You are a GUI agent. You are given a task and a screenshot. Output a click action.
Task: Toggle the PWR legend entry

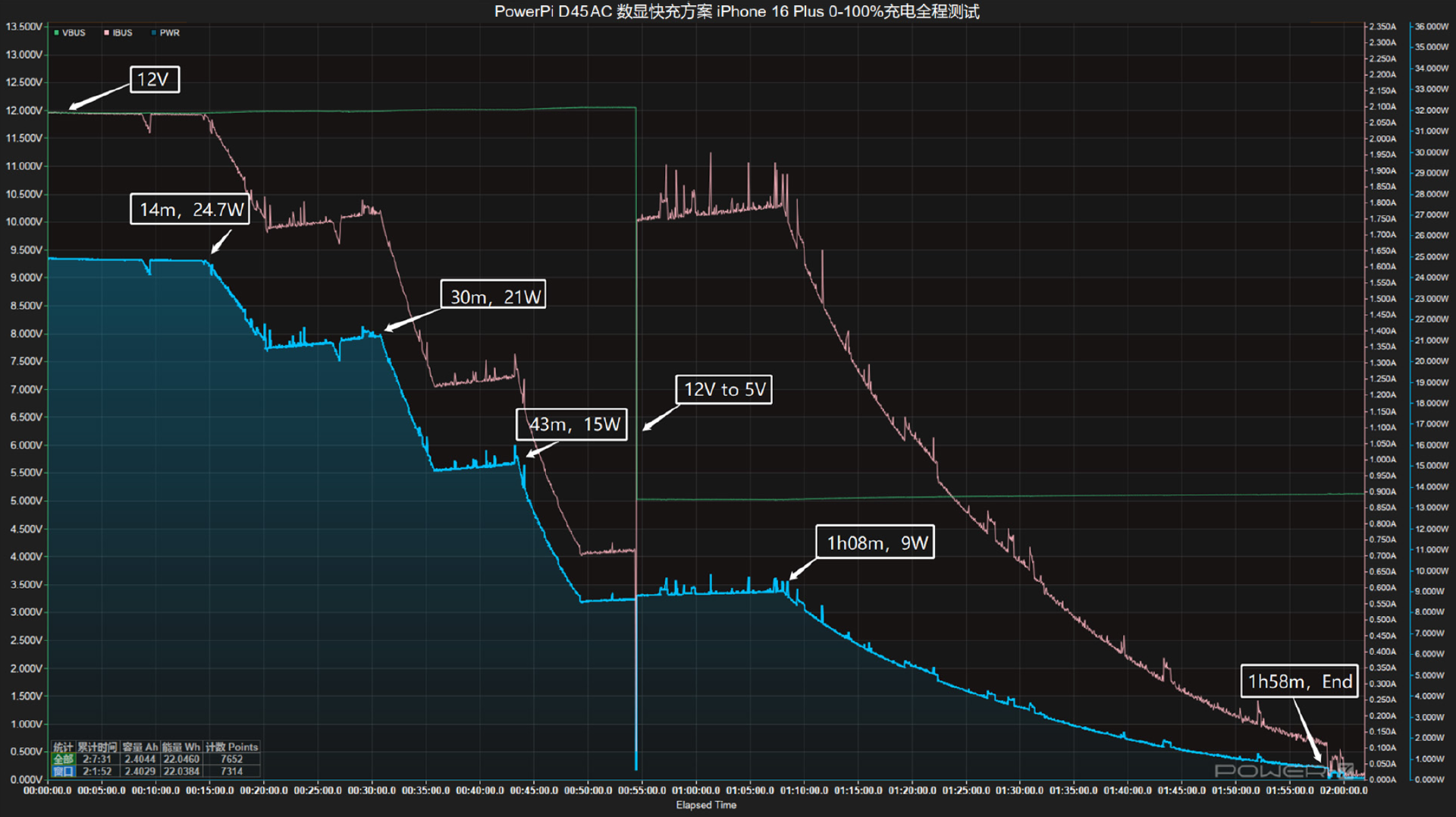165,33
